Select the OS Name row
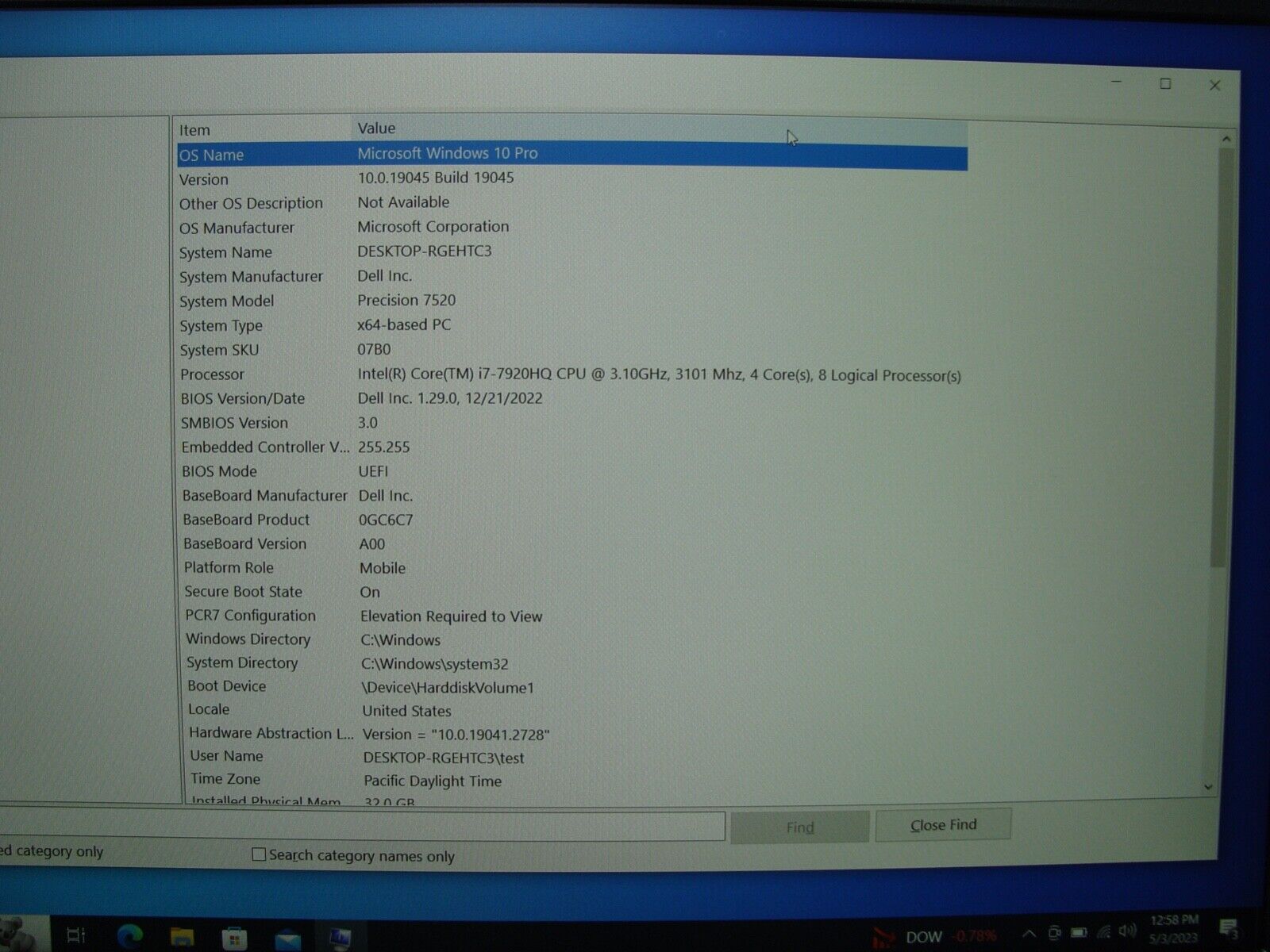Image resolution: width=1270 pixels, height=952 pixels. pos(571,154)
